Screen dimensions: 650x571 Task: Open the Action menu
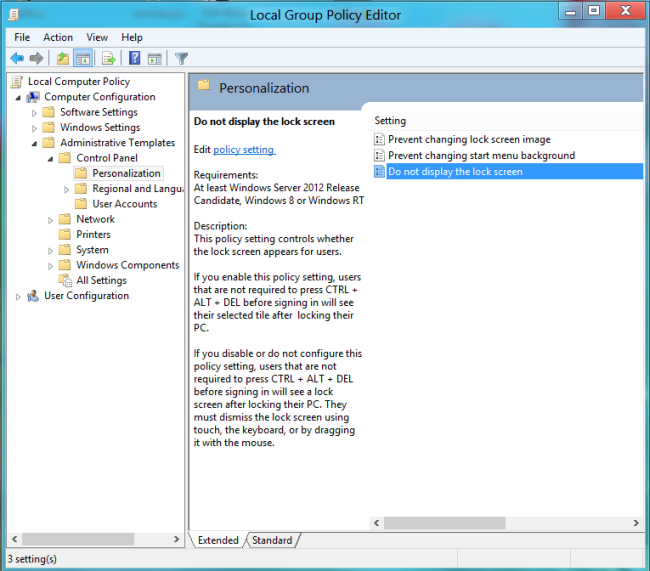pyautogui.click(x=58, y=37)
